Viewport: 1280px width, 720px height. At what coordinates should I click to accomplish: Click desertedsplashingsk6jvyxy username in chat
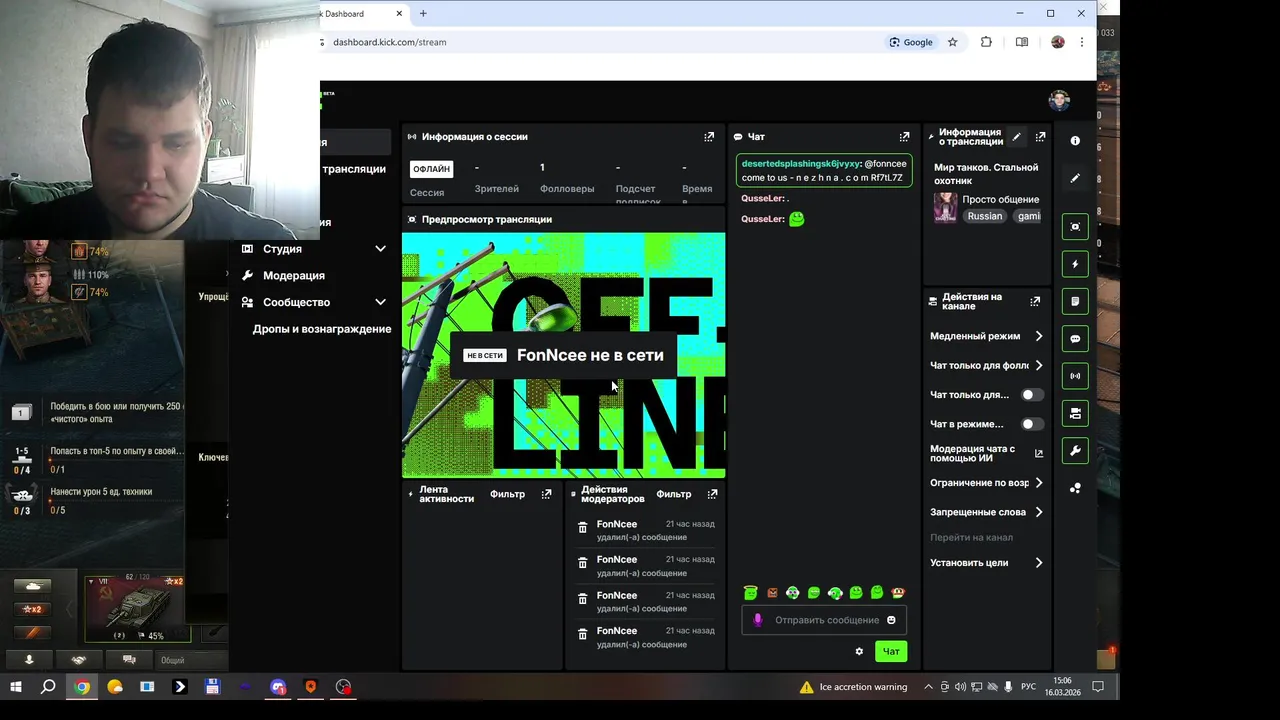(x=800, y=164)
